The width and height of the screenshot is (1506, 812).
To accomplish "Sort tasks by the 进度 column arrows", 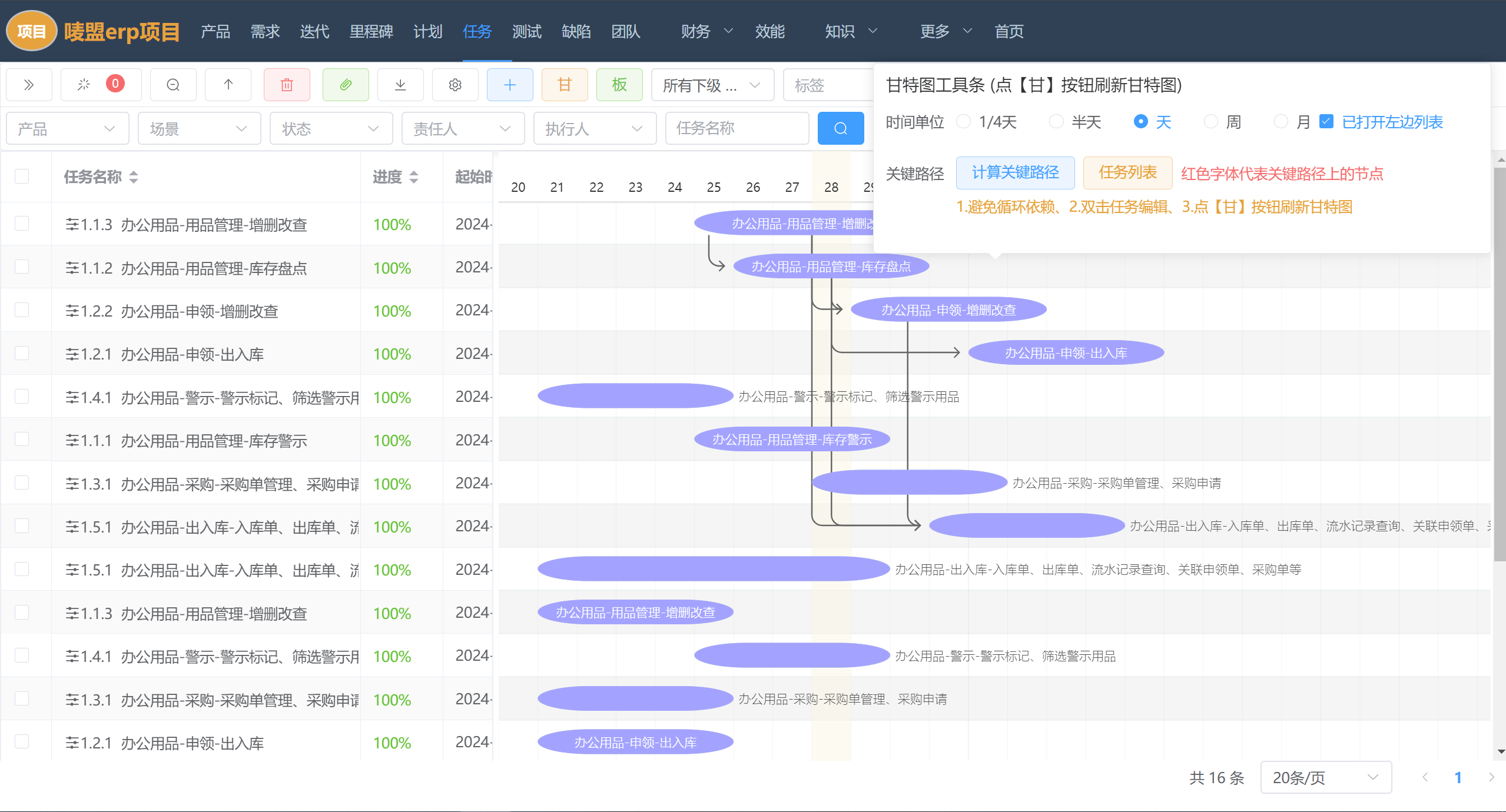I will [414, 177].
